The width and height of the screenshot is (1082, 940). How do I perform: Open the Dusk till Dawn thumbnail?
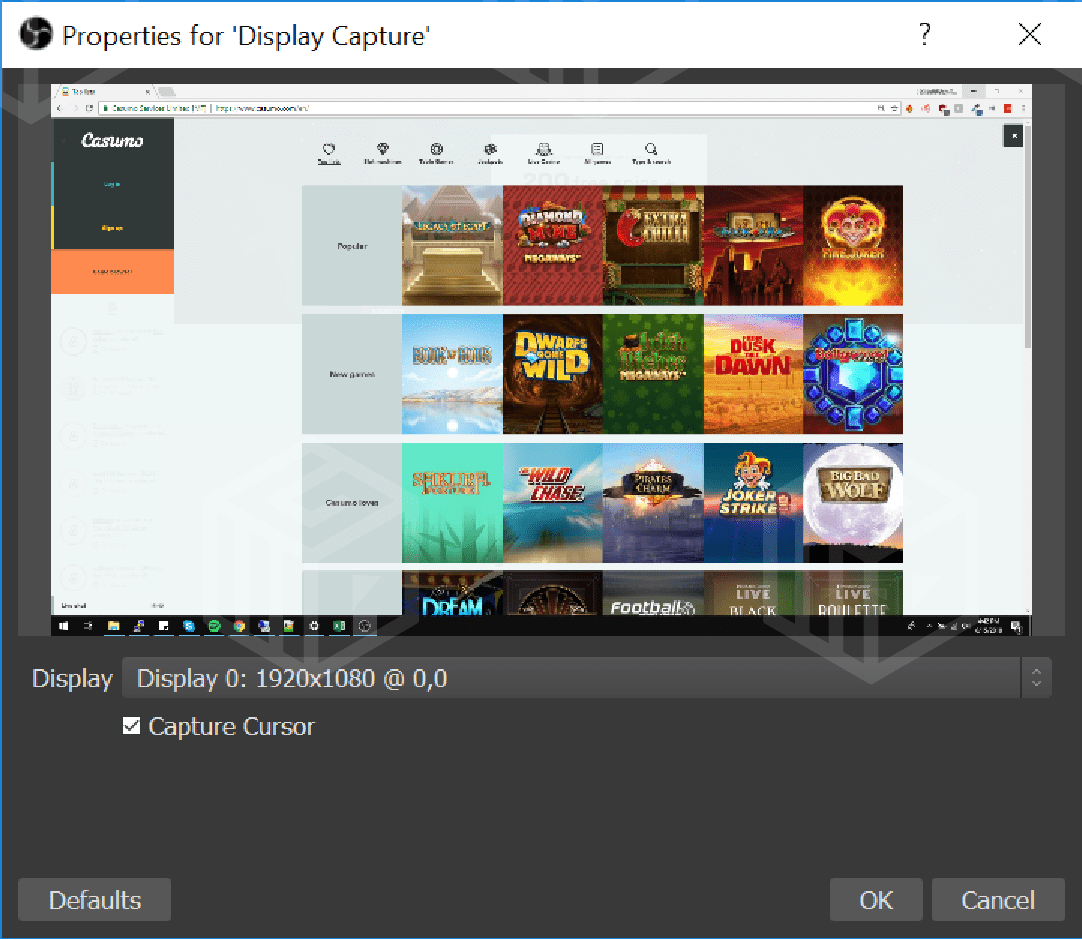click(753, 374)
